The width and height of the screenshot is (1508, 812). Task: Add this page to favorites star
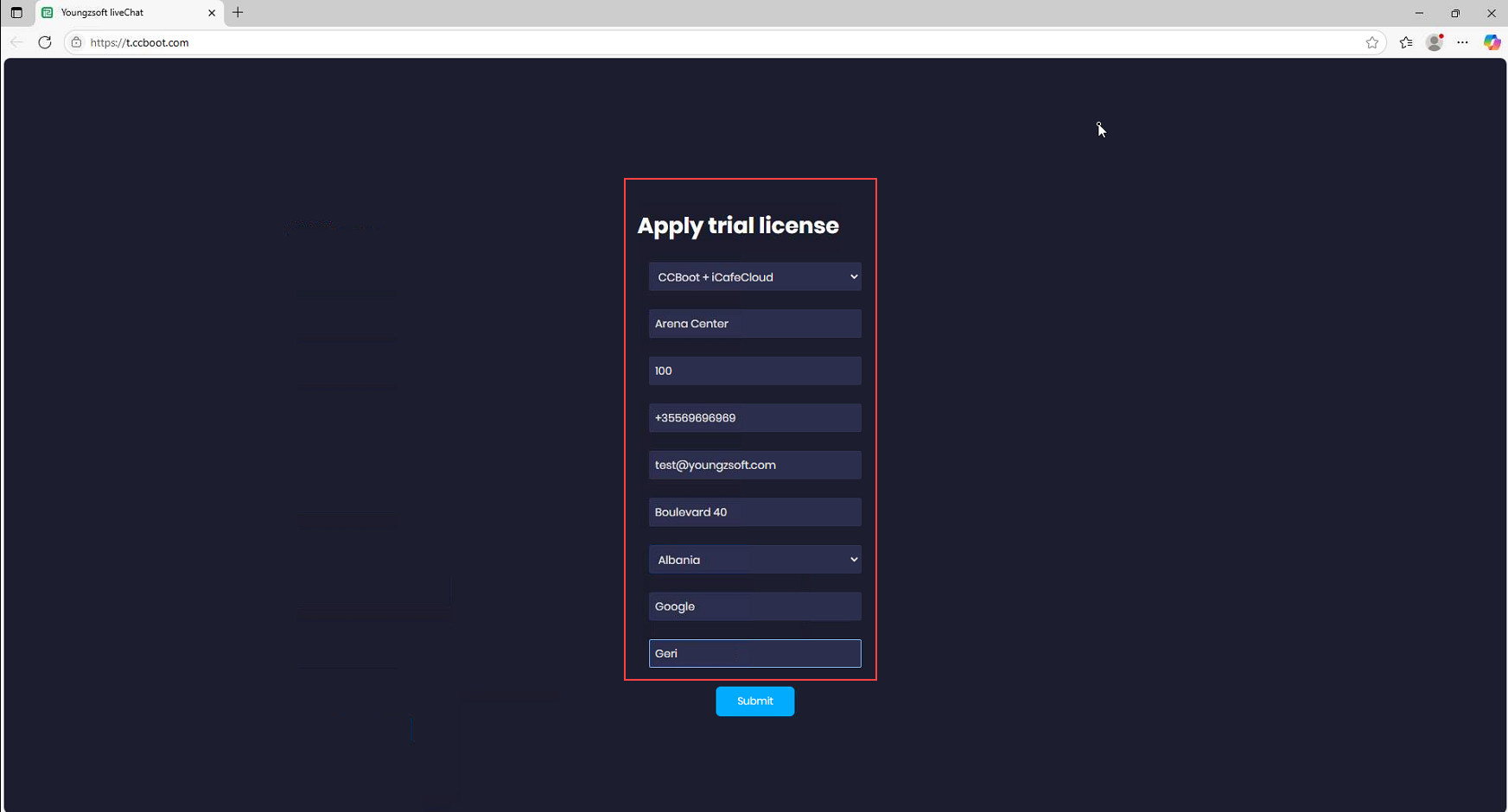click(1371, 42)
